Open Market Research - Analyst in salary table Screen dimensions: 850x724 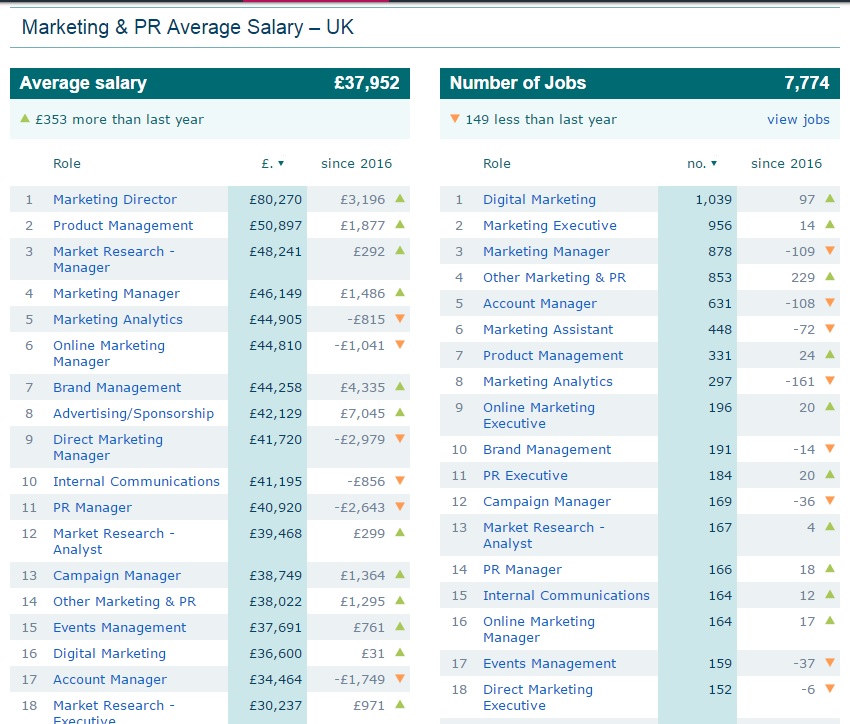(114, 541)
